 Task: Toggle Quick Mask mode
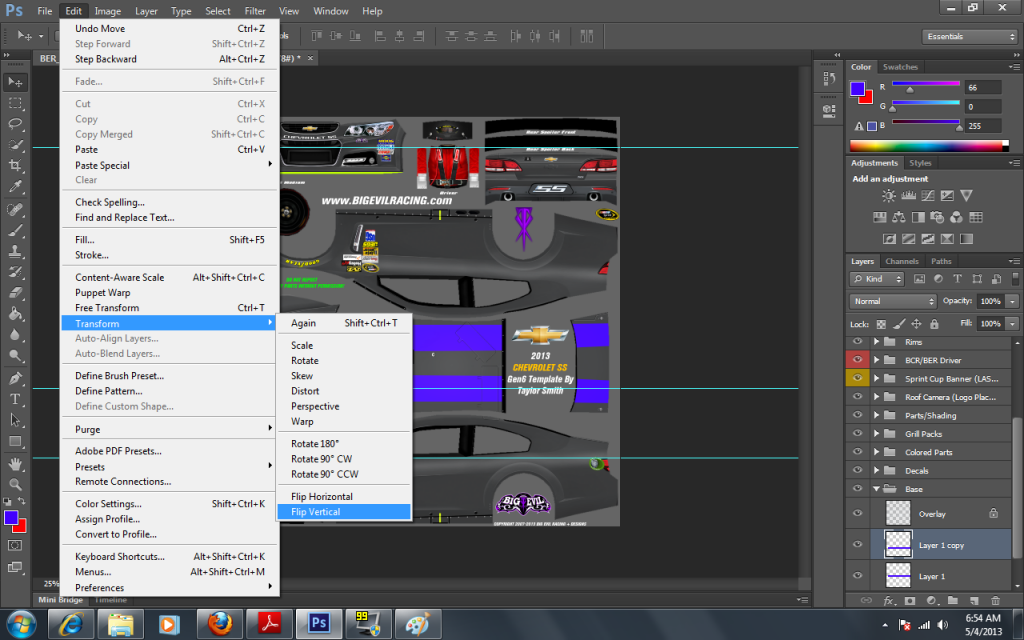[x=15, y=545]
